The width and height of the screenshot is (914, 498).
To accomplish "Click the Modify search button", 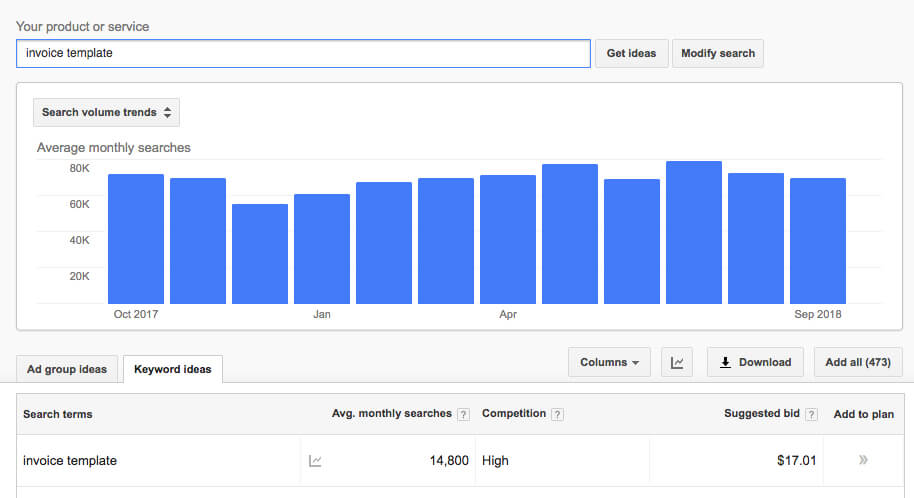I will click(718, 53).
